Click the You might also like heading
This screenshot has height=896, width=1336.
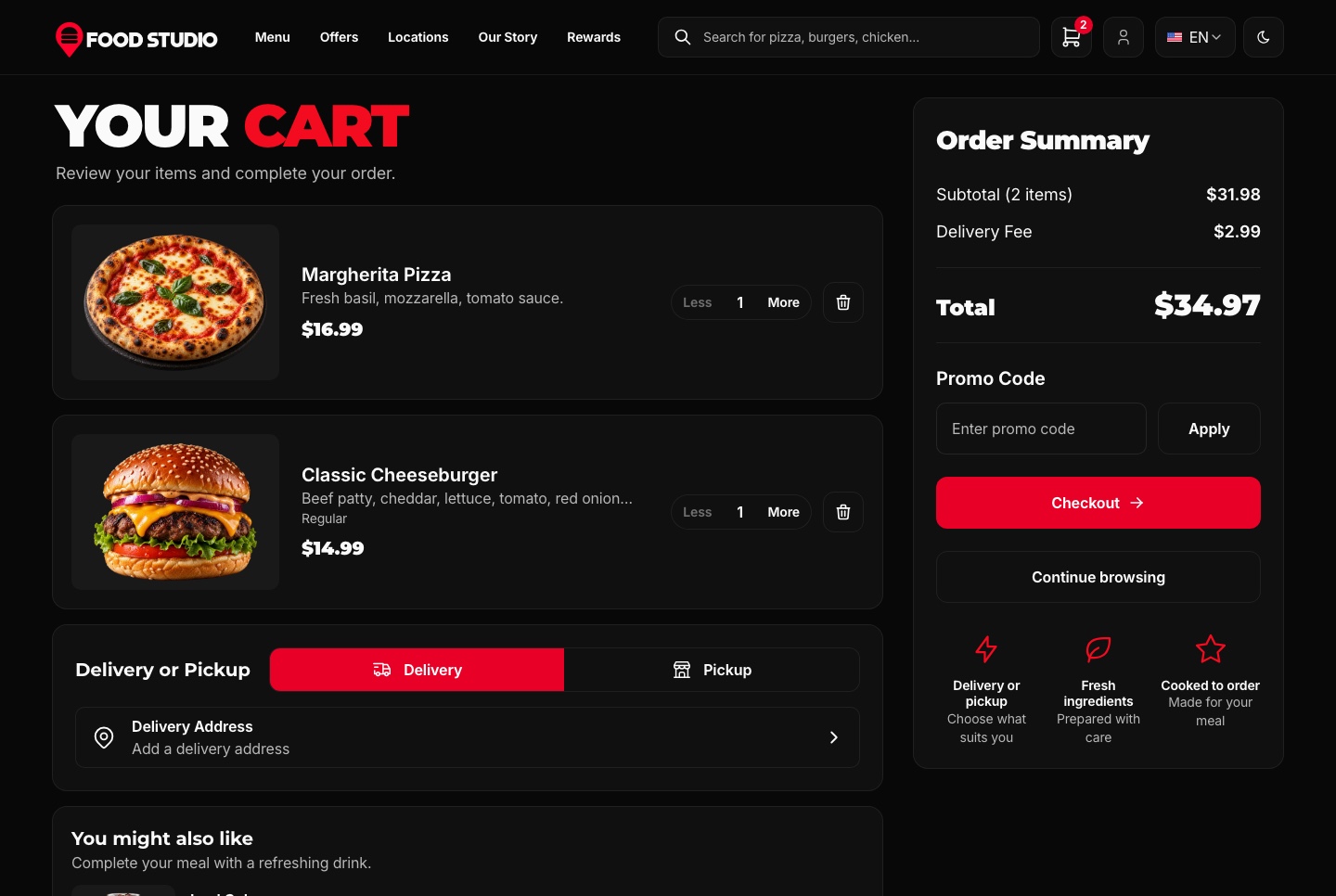click(162, 838)
